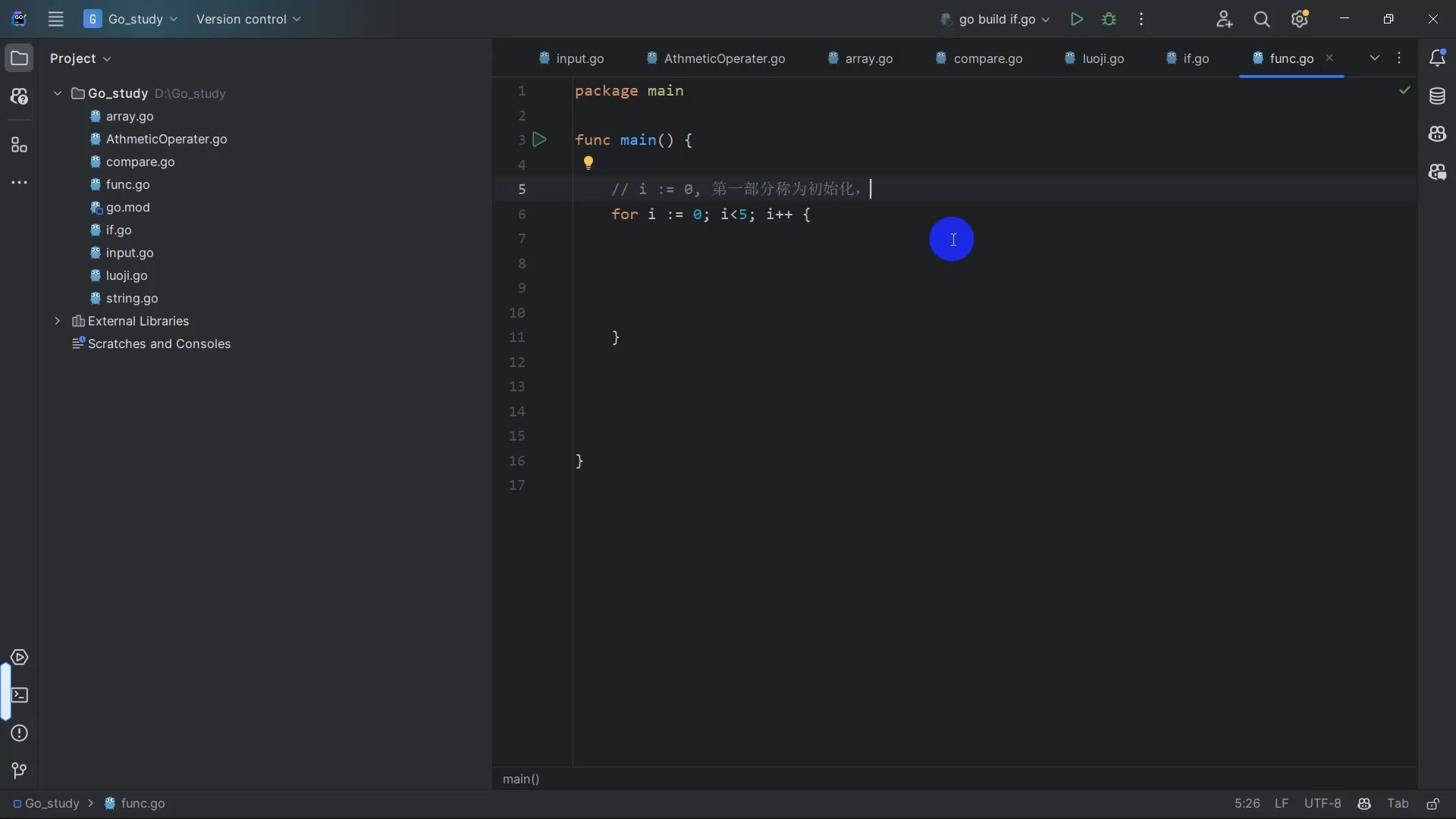
Task: Open the Terminal tool window
Action: [20, 695]
